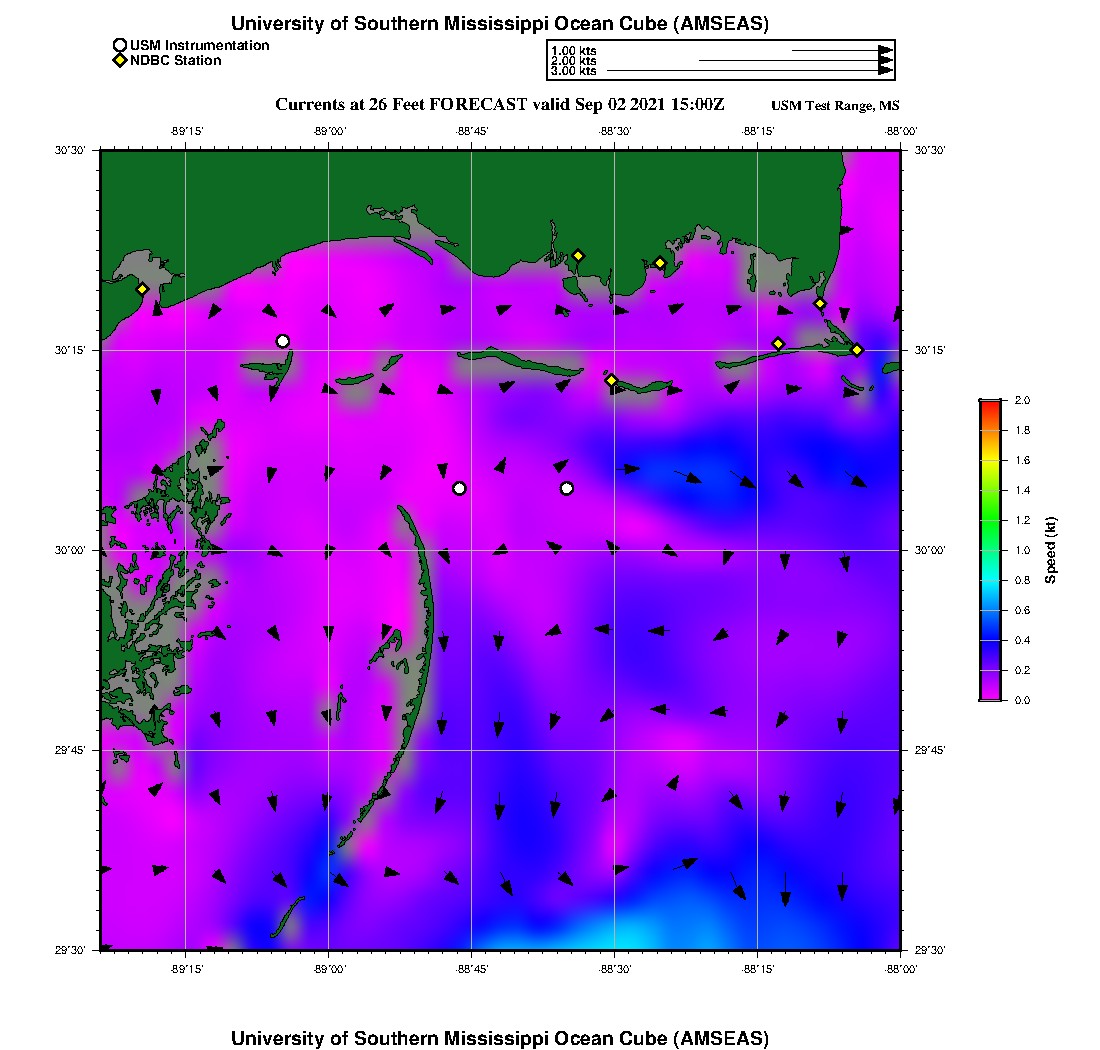Select the eastern of two central USM circles
Screen dimensions: 1100x1050
pyautogui.click(x=567, y=488)
